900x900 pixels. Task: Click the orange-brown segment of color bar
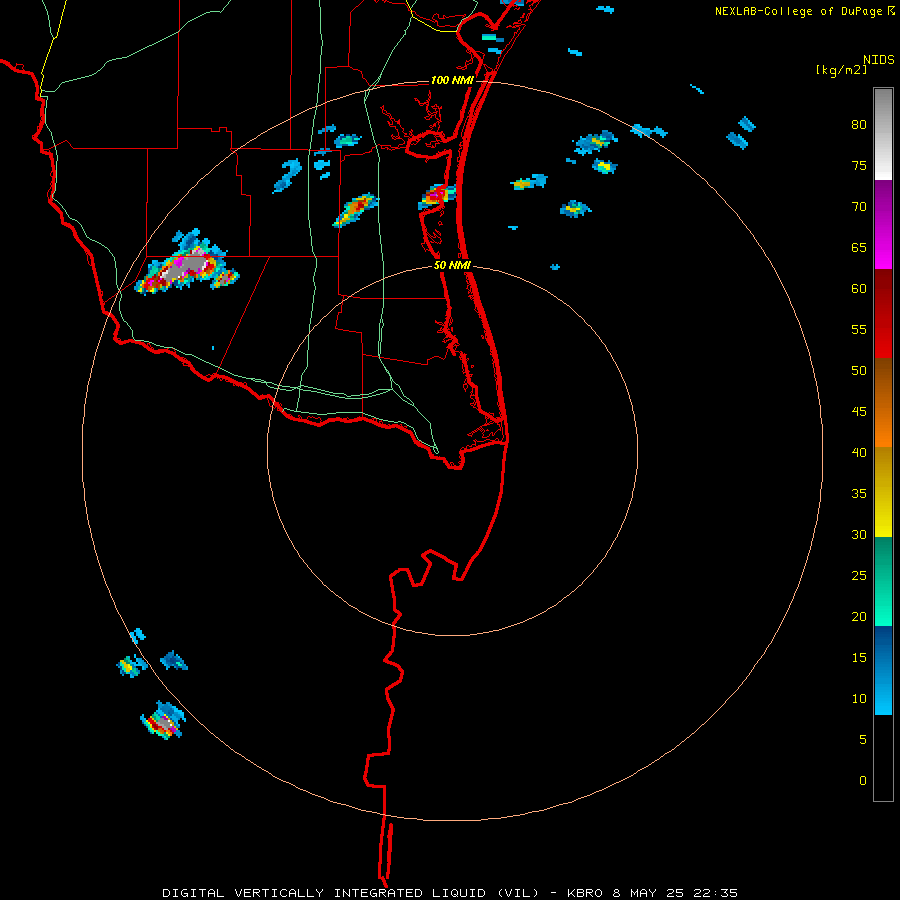tap(883, 402)
